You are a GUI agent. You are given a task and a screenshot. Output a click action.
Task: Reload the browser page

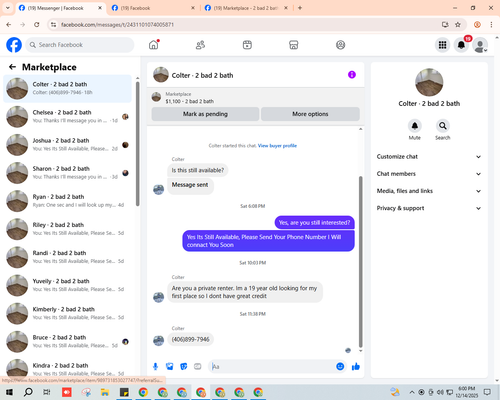tap(37, 24)
